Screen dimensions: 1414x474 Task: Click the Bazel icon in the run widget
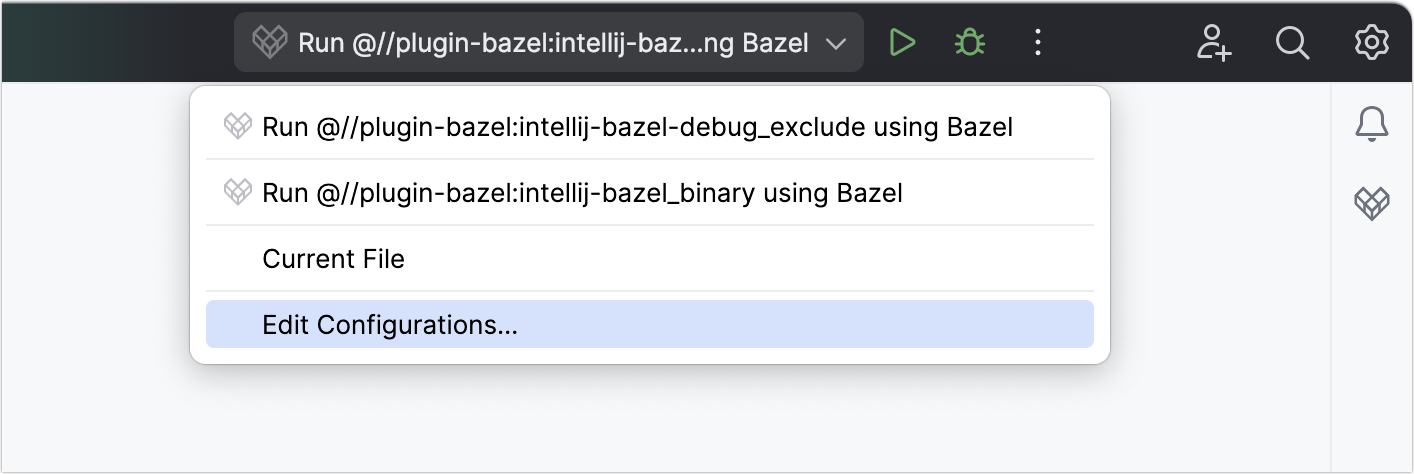tap(269, 43)
